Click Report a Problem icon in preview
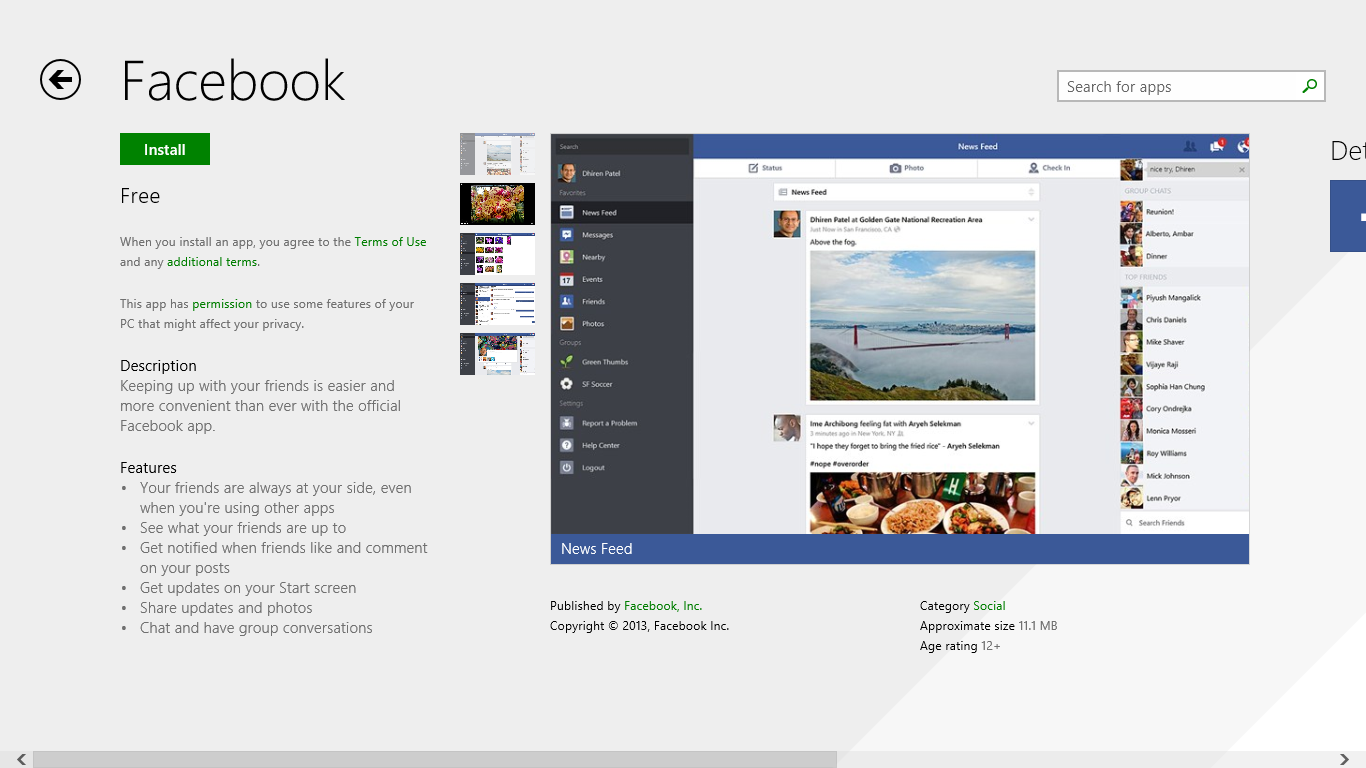The image size is (1366, 768). [x=567, y=423]
